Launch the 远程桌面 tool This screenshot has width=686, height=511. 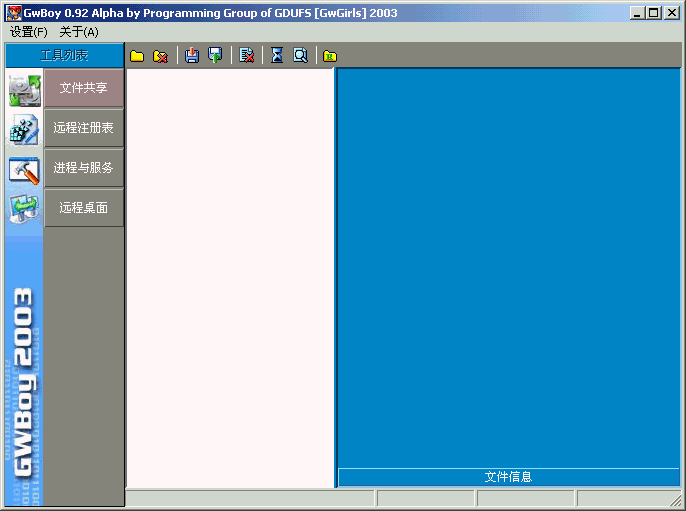point(84,208)
